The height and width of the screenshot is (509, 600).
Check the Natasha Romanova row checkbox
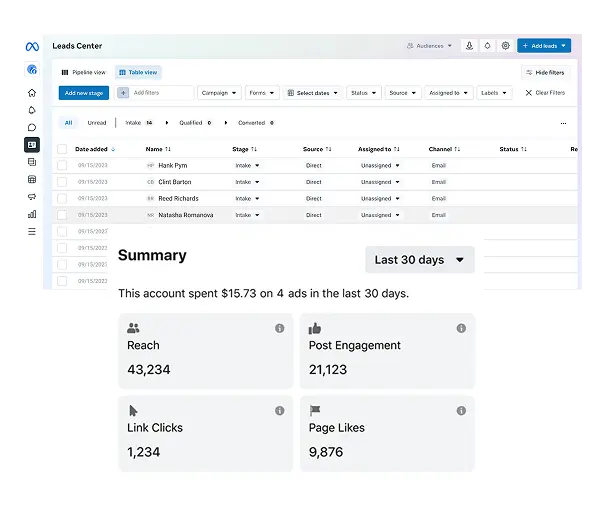62,215
